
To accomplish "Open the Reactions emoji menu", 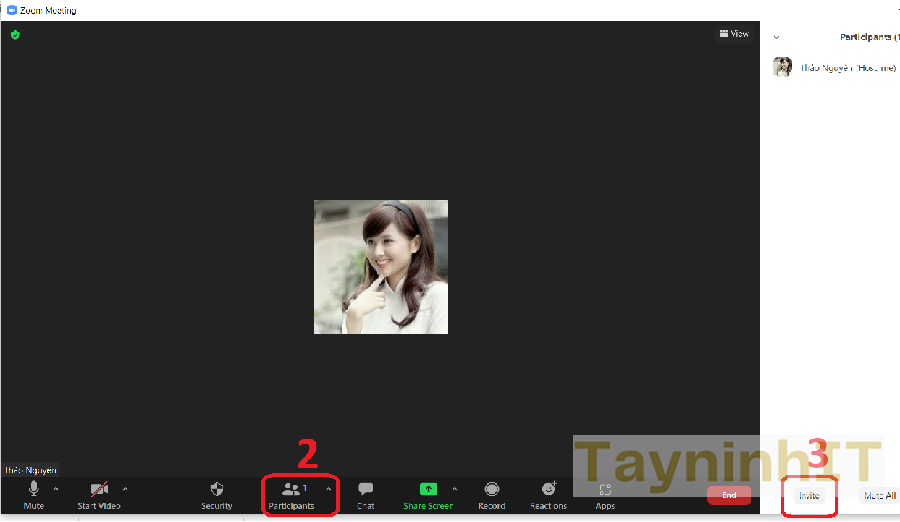I will pyautogui.click(x=548, y=489).
